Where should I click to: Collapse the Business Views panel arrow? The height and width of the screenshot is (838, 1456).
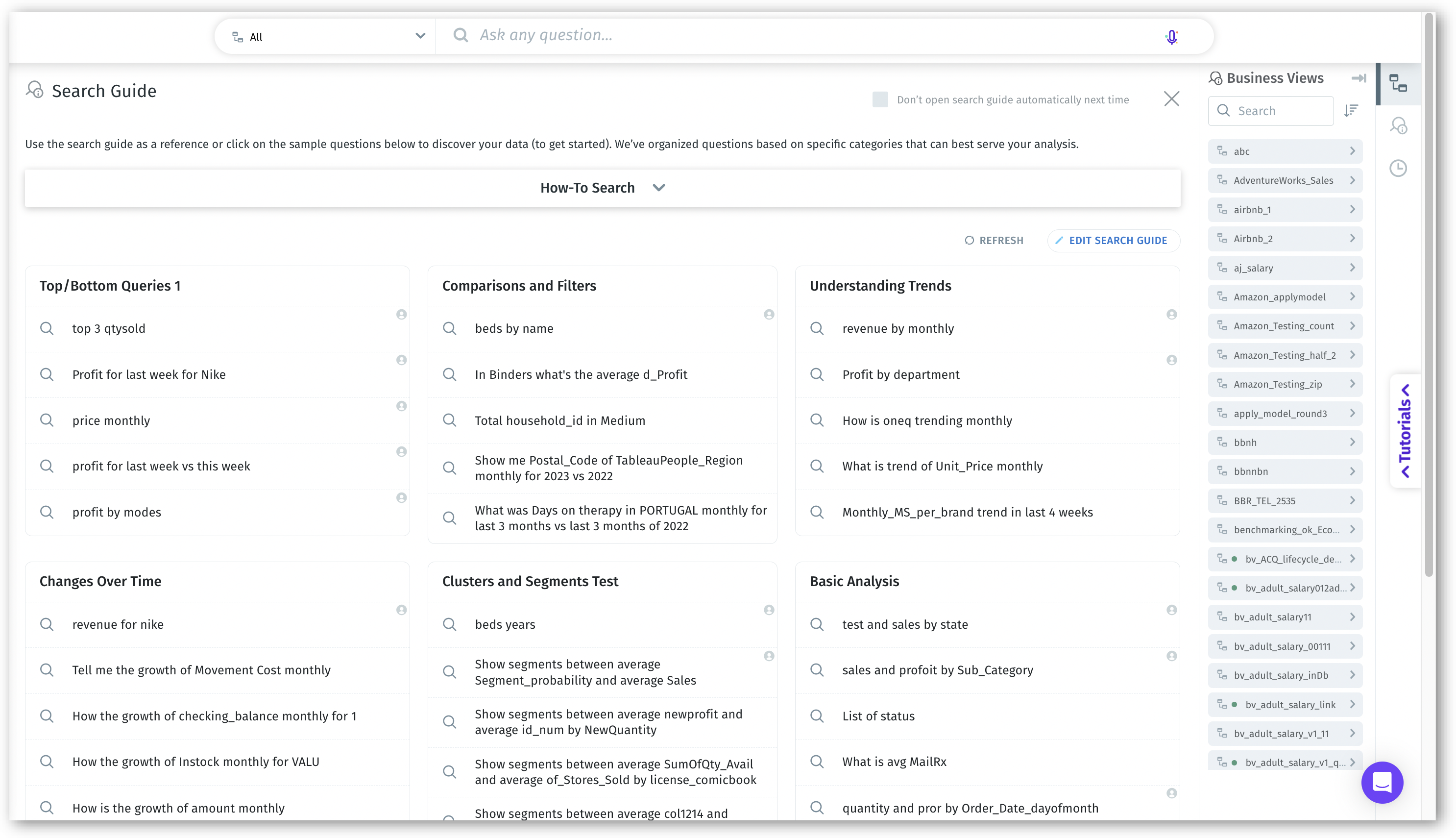point(1358,78)
